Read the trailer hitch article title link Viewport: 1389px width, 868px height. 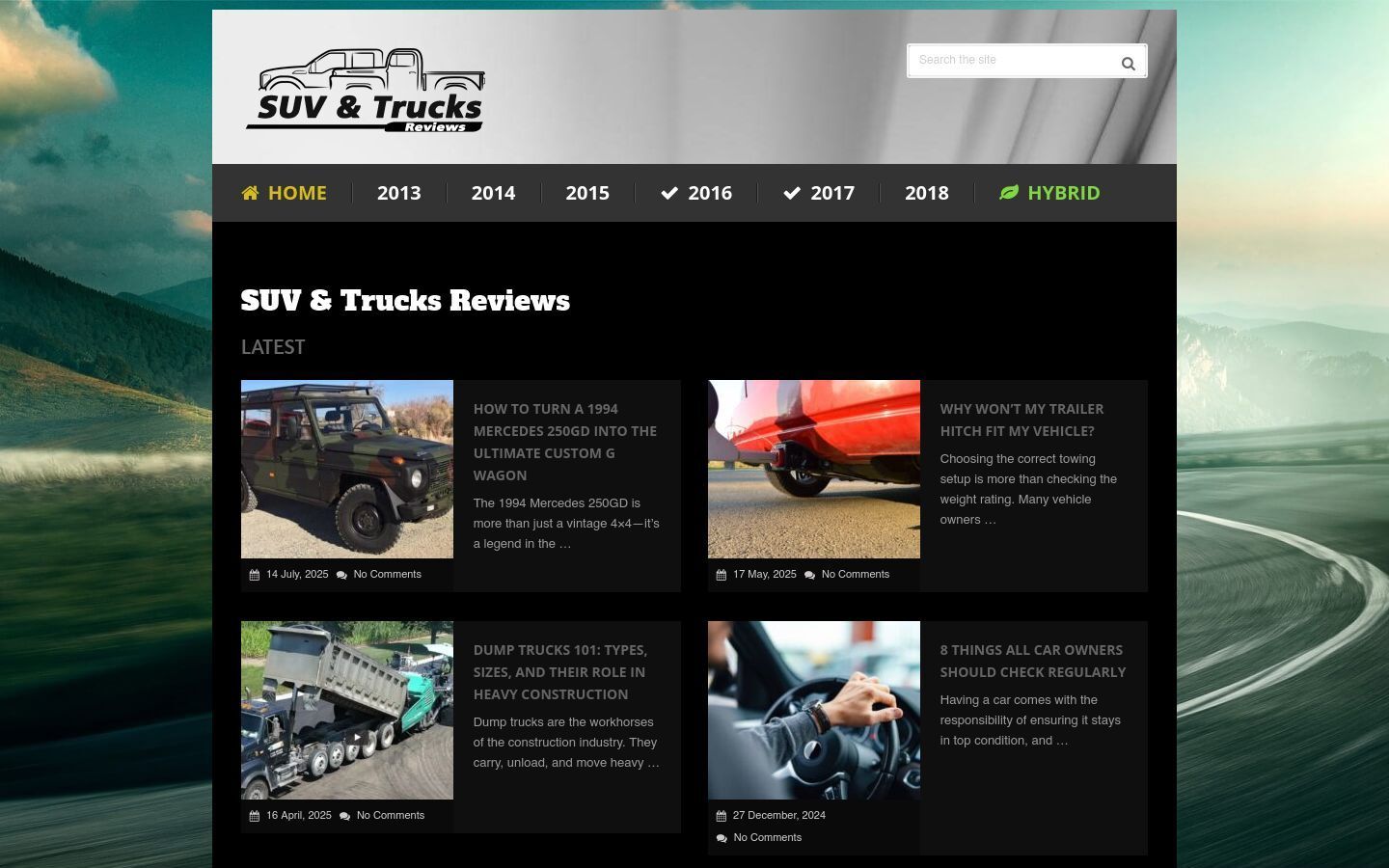coord(1022,420)
